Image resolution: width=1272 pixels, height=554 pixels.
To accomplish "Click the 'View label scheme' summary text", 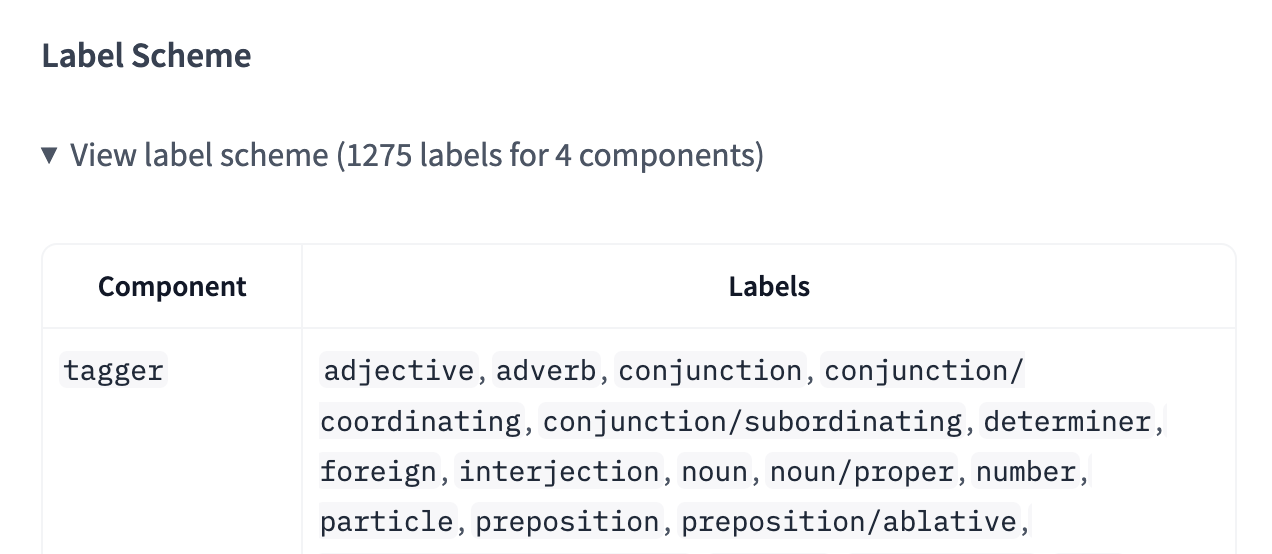I will click(416, 155).
